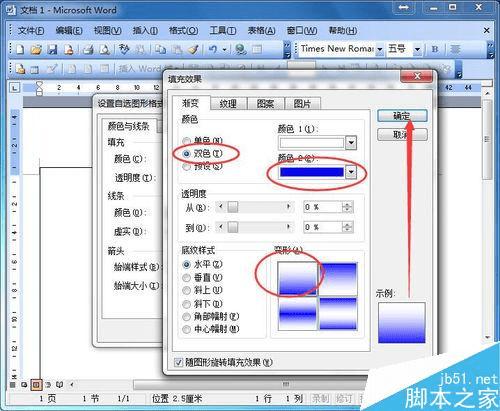Click the ruler tab-stop selector L icon
This screenshot has height=411, width=500.
14,88
